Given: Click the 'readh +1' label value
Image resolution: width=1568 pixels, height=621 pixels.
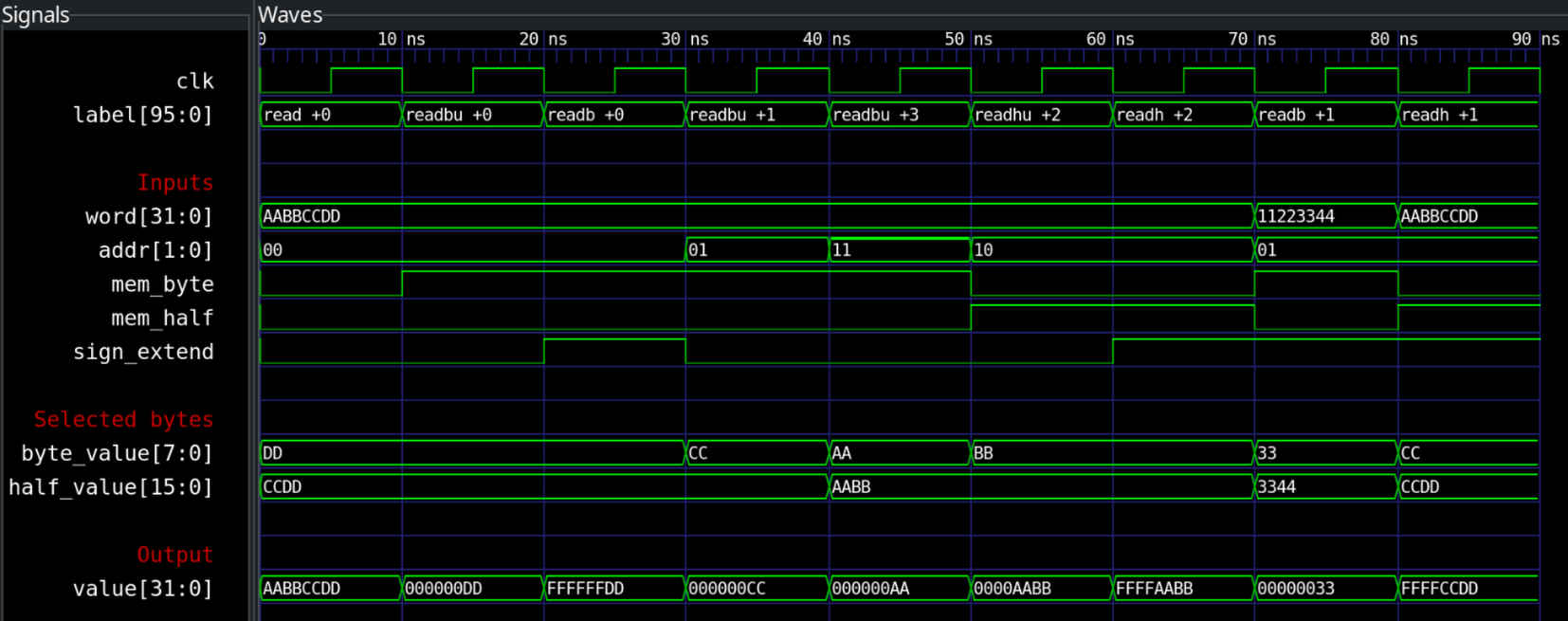Looking at the screenshot, I should tap(1468, 115).
